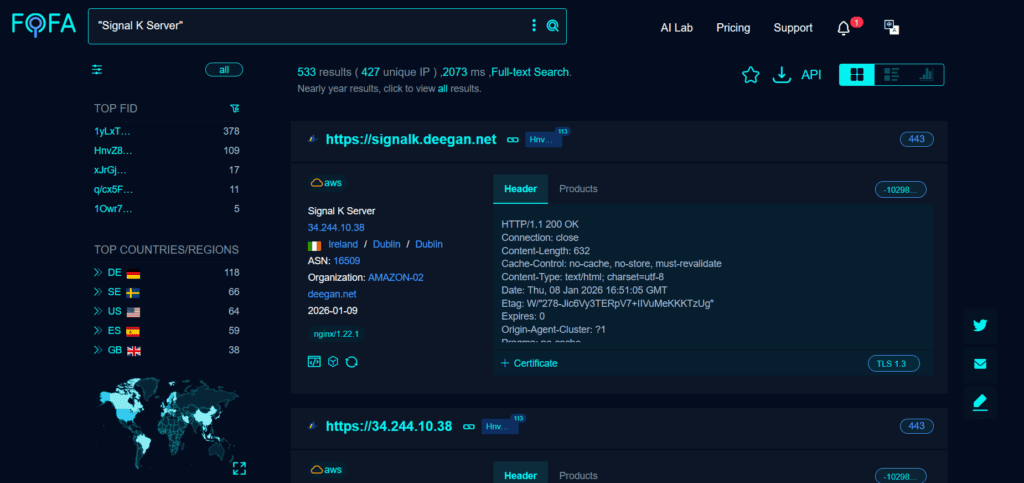Open the filter sliders icon
This screenshot has width=1024, height=483.
(x=97, y=70)
